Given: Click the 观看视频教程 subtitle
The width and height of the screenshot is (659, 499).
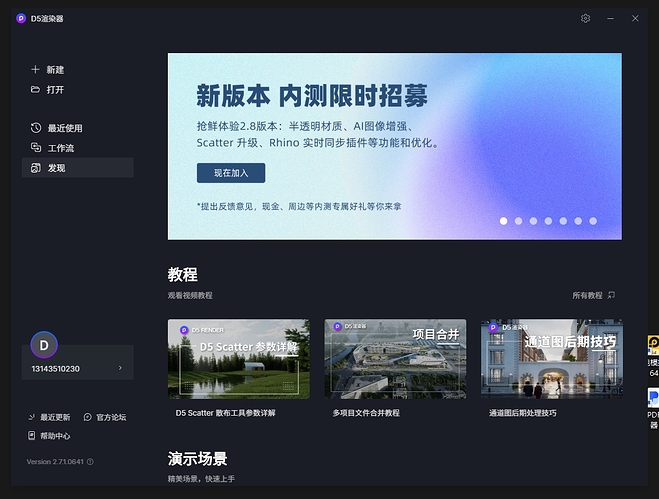Looking at the screenshot, I should (190, 296).
